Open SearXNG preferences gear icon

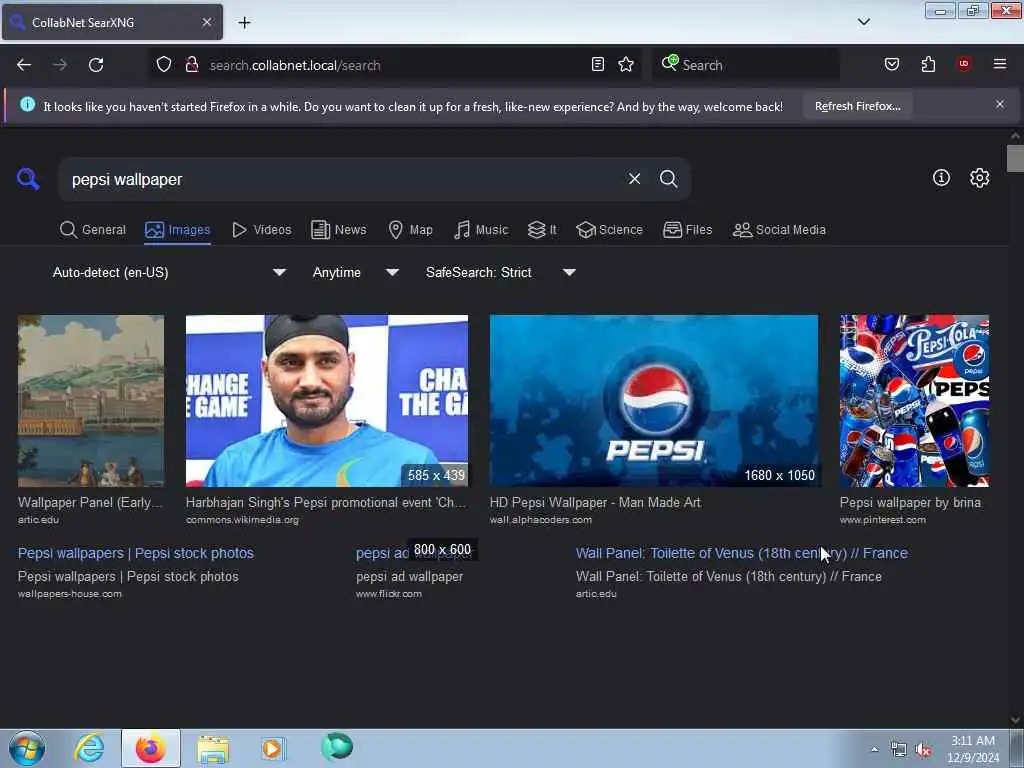979,178
